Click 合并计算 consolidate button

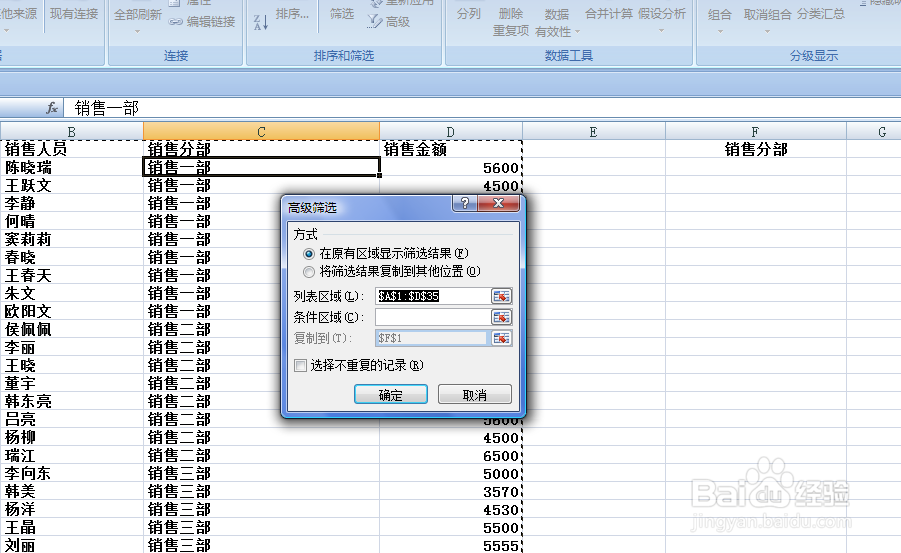pyautogui.click(x=609, y=14)
